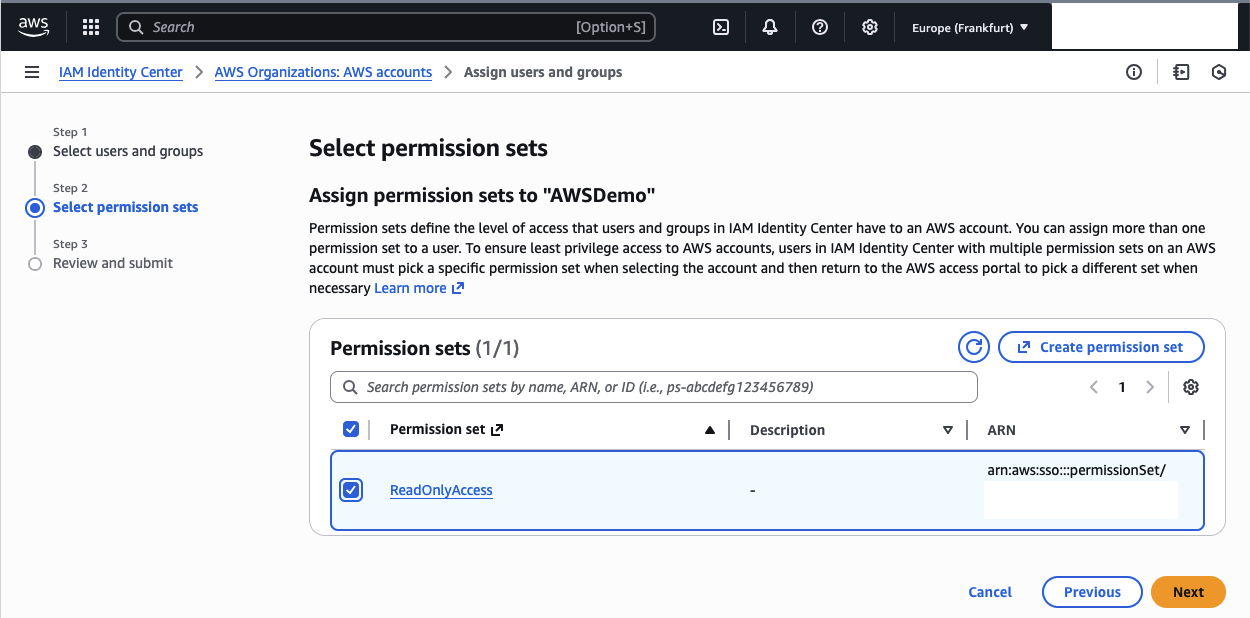Click into the permission sets search field
Image resolution: width=1250 pixels, height=618 pixels.
(x=654, y=387)
